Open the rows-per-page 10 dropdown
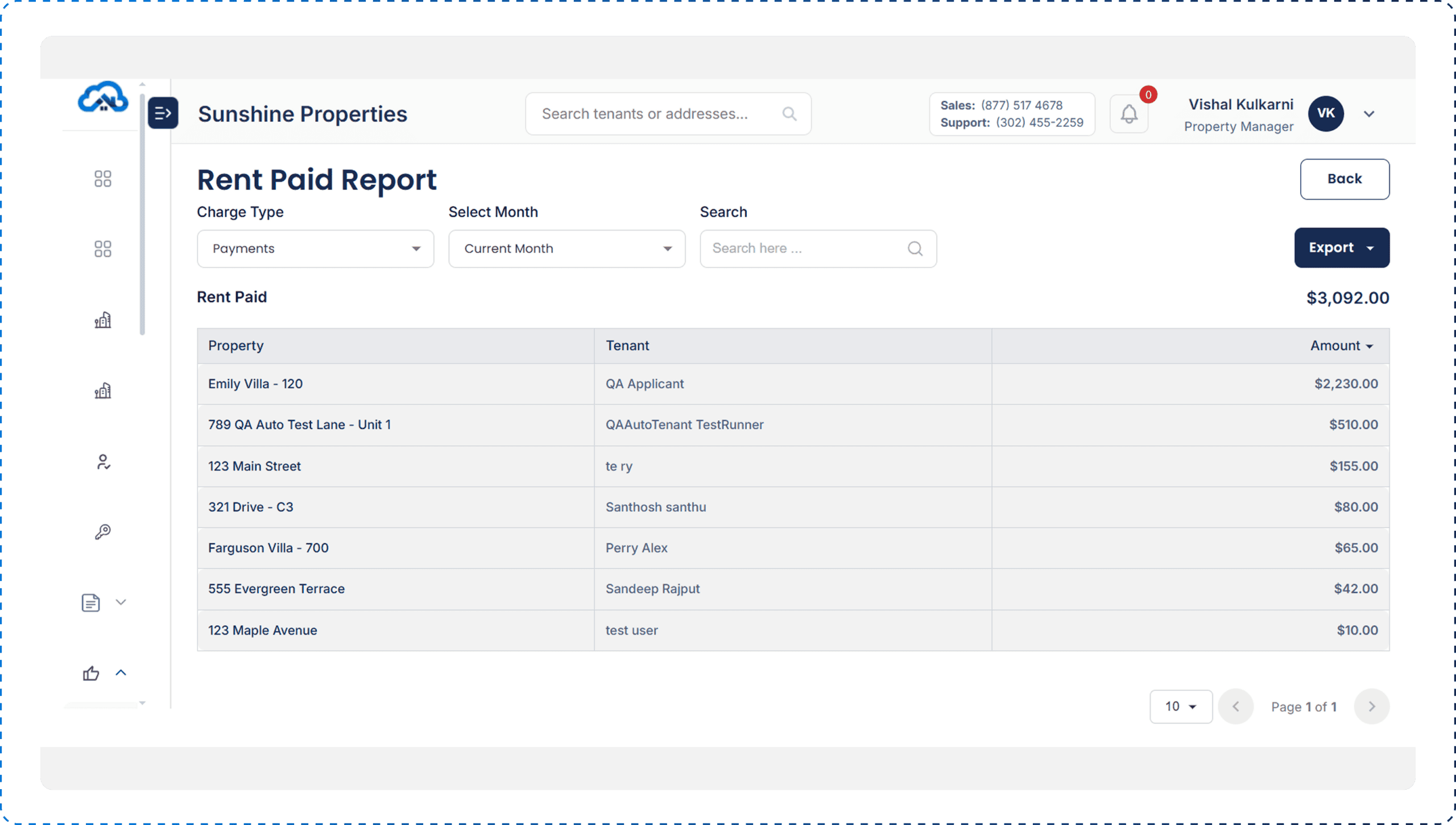This screenshot has height=825, width=1456. (1181, 707)
